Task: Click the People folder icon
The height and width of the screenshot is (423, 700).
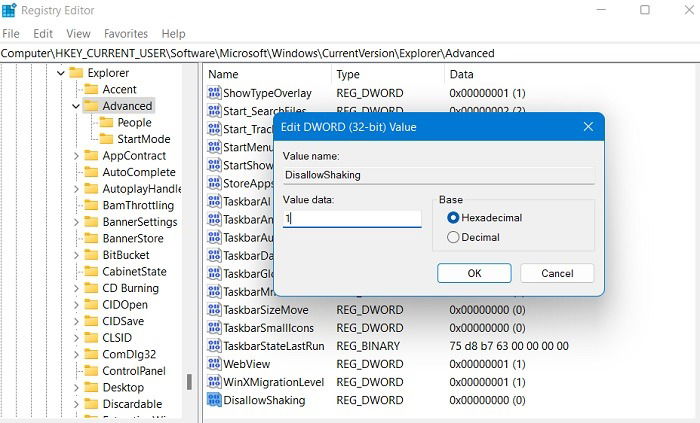Action: (x=106, y=122)
